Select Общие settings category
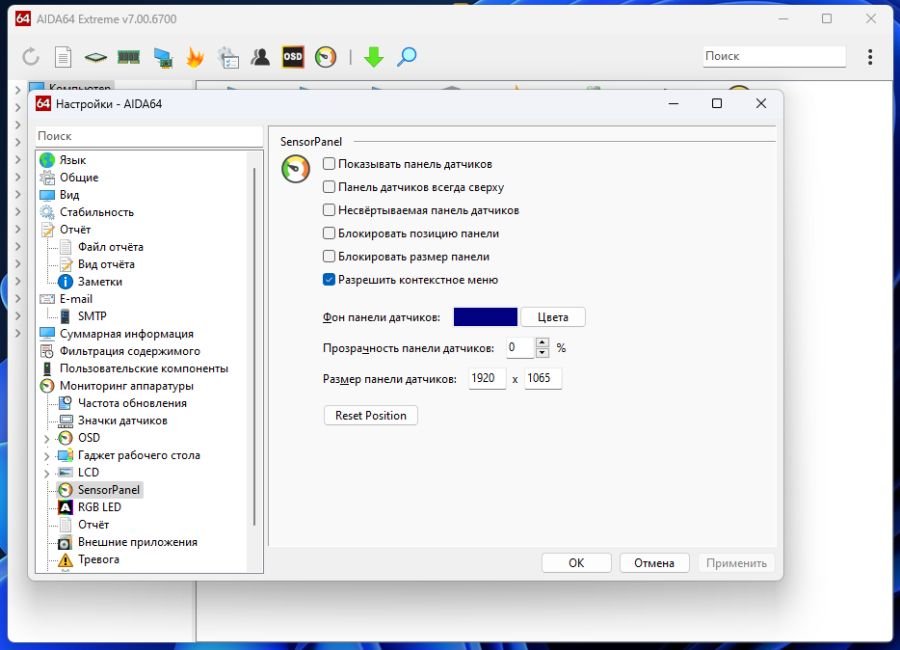This screenshot has width=900, height=650. click(79, 177)
